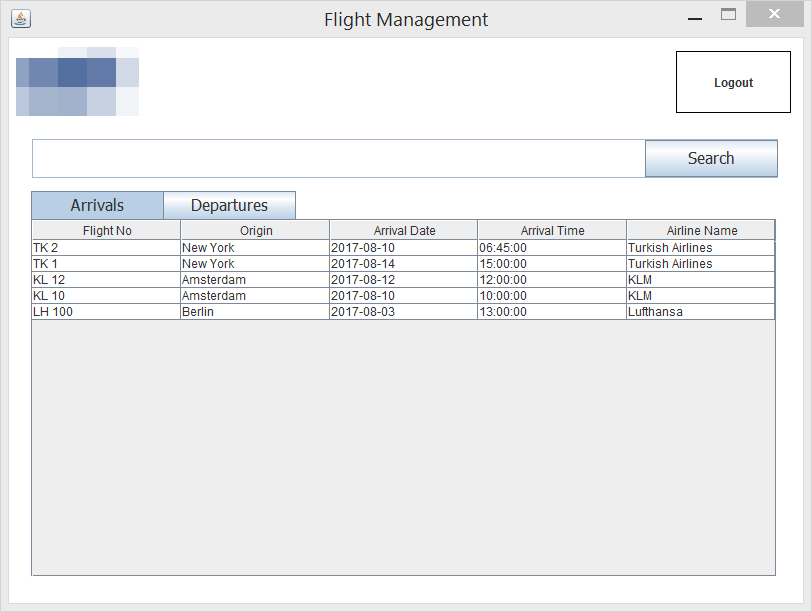
Task: Click the Turkish Airlines cell for TK 2
Action: (700, 247)
